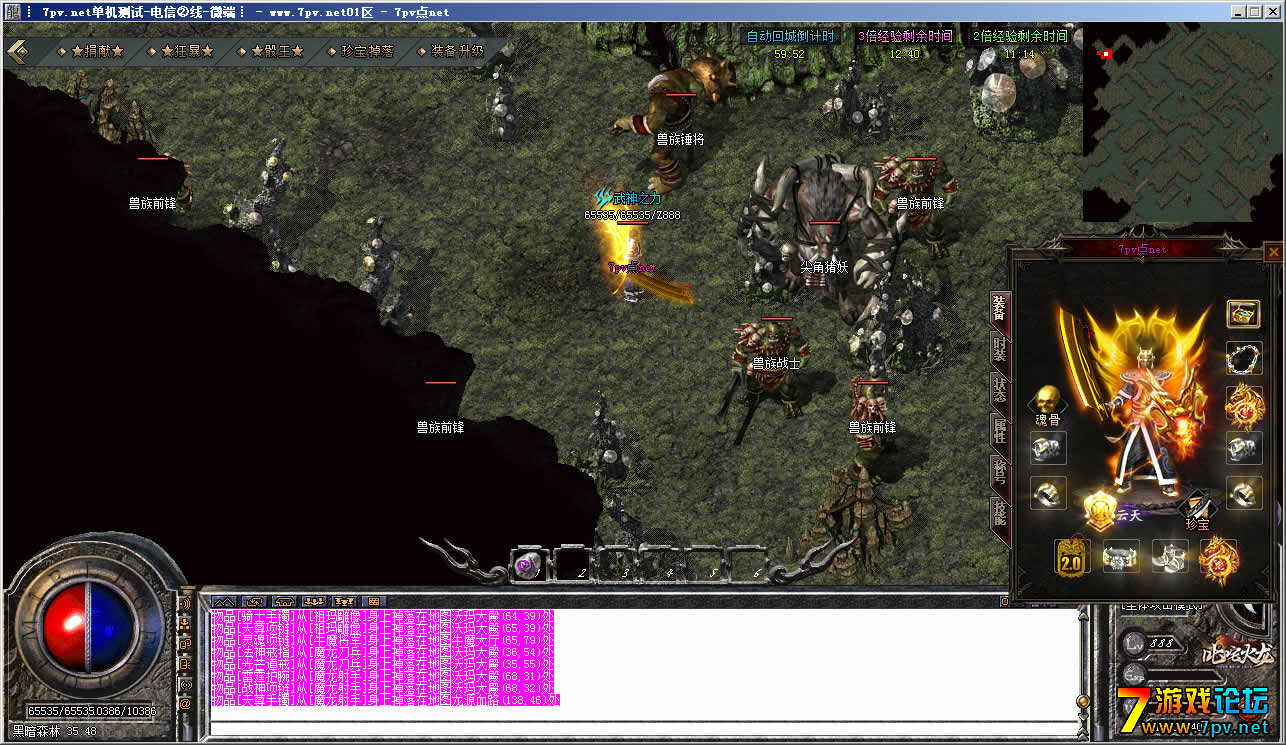
Task: Select empty quick slot 2 on hotbar
Action: (572, 565)
